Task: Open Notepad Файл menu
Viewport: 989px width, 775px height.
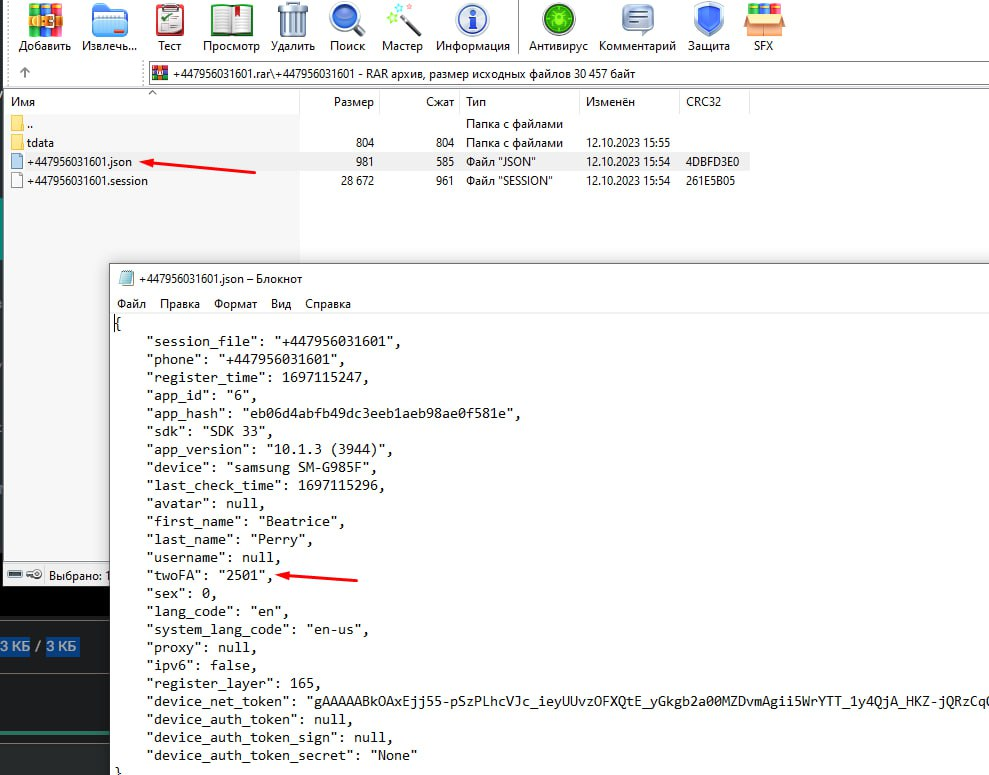Action: tap(131, 304)
